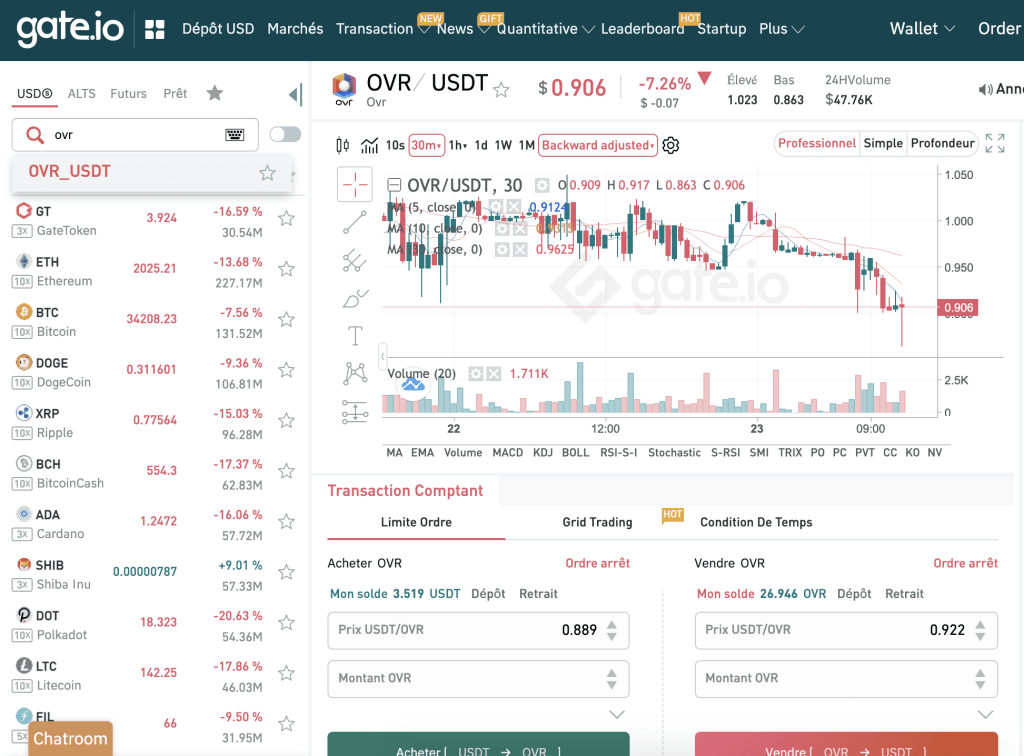This screenshot has height=756, width=1024.
Task: Switch chart mode to Professionnel
Action: coord(816,143)
